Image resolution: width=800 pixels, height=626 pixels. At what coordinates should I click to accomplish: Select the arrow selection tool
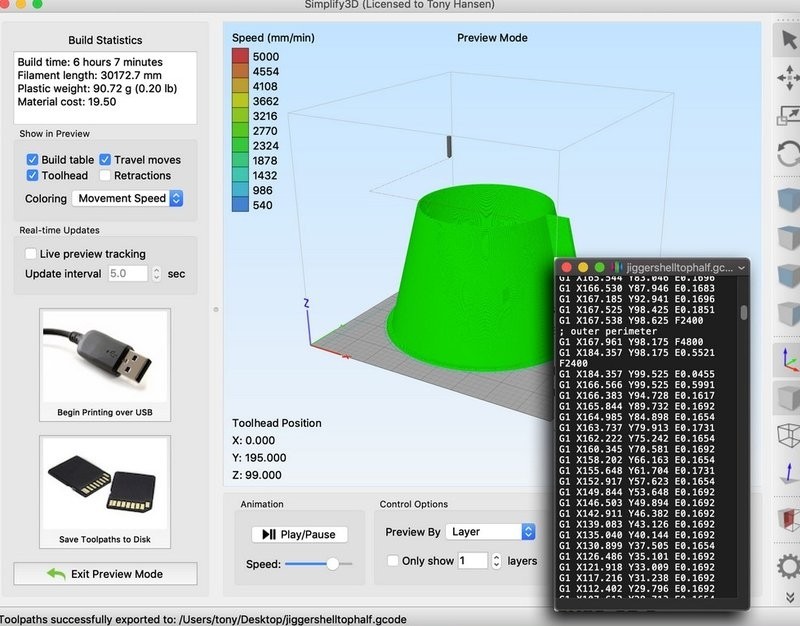click(x=787, y=42)
